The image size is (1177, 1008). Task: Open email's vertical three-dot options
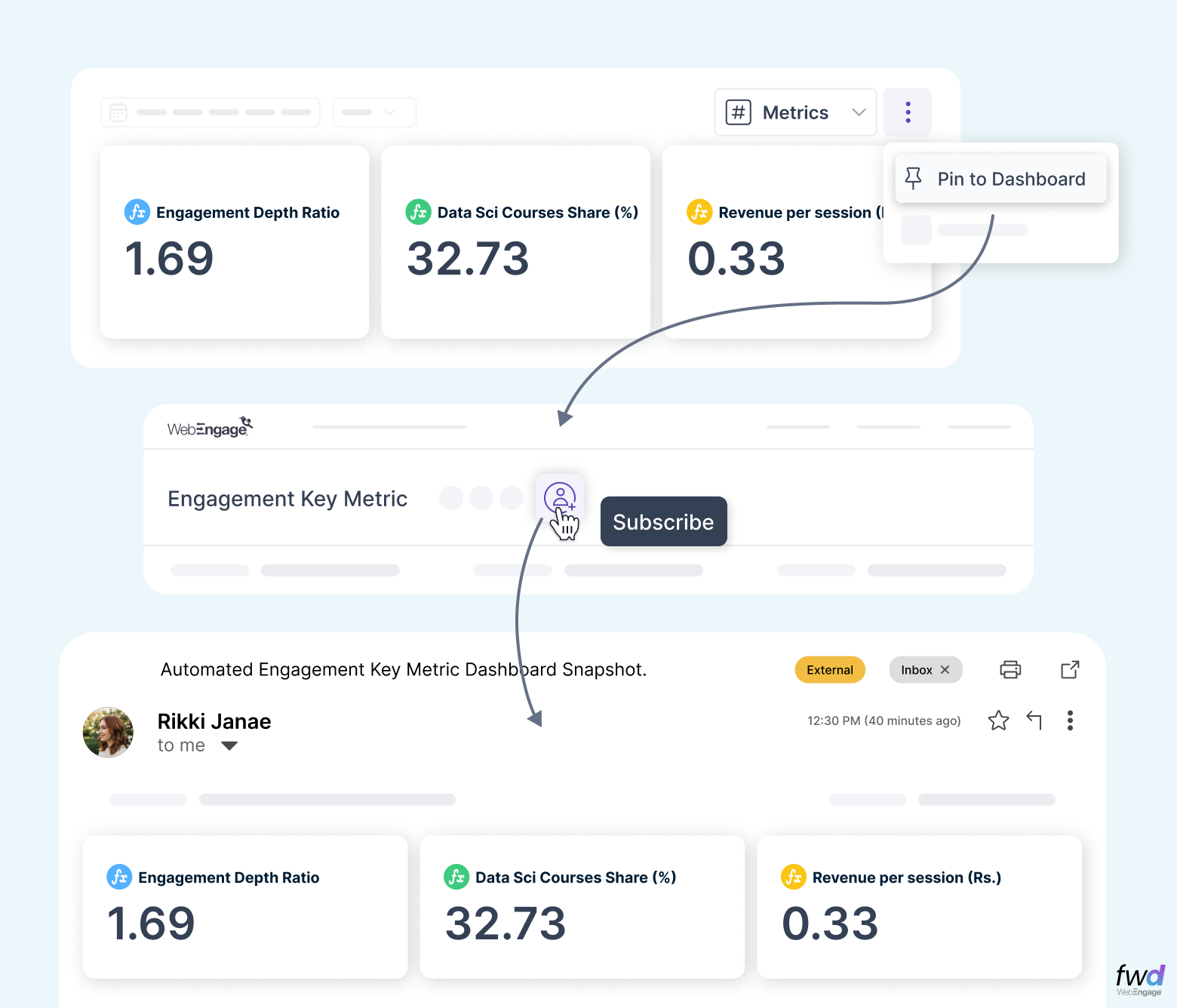(1070, 721)
